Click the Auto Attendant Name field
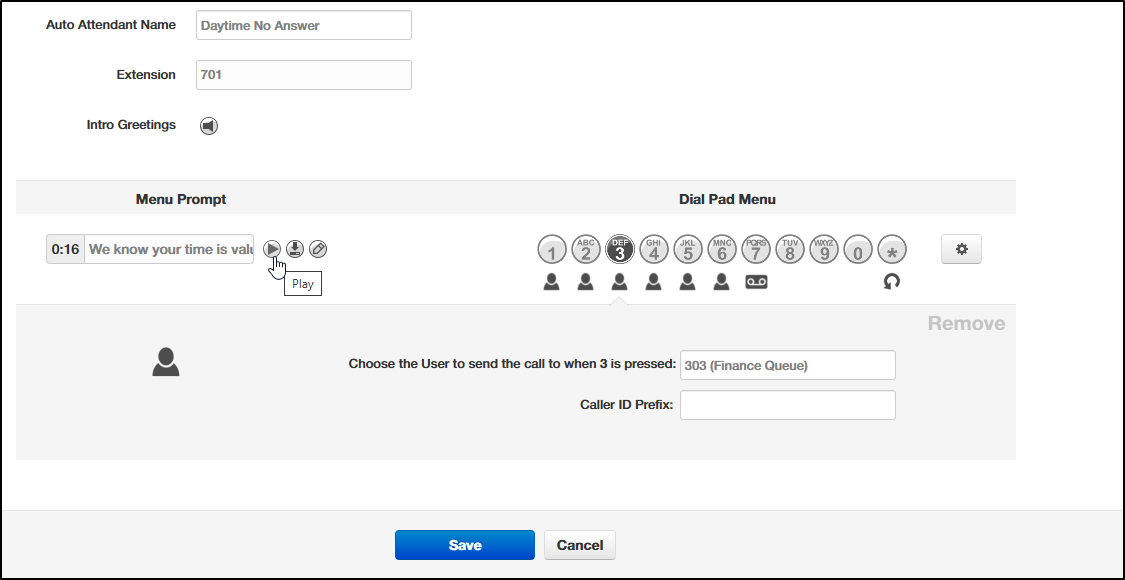Screen dimensions: 1125x580 pos(304,25)
